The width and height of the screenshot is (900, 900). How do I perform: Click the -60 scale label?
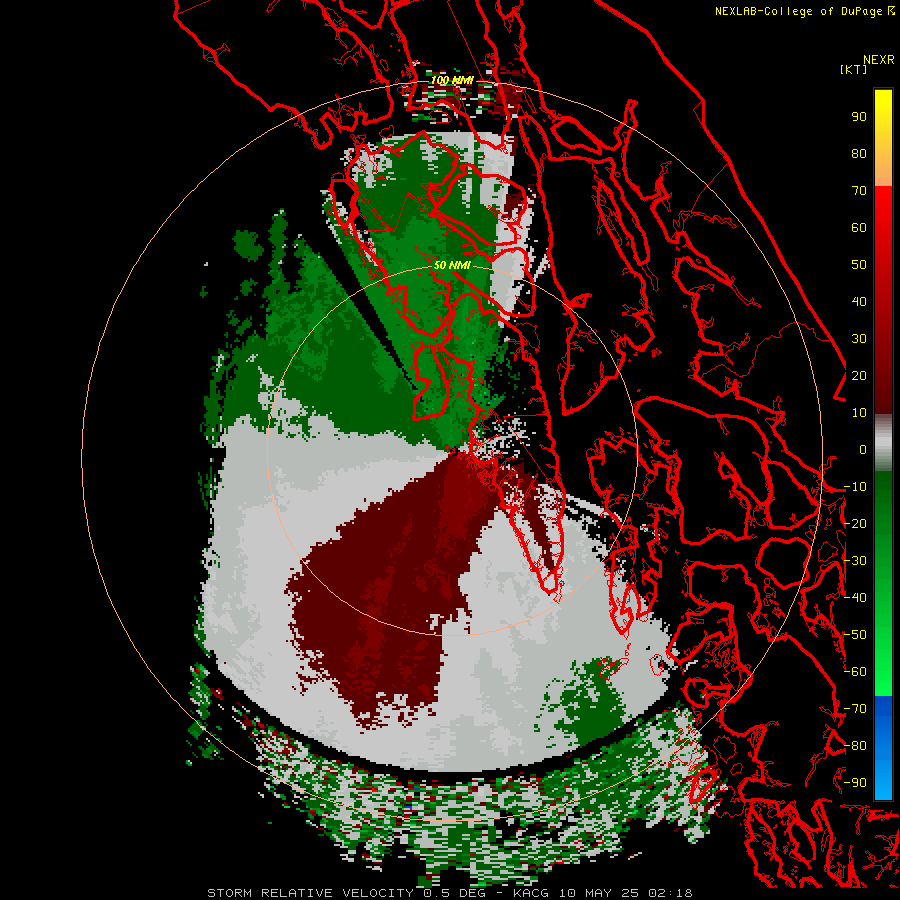tap(855, 672)
